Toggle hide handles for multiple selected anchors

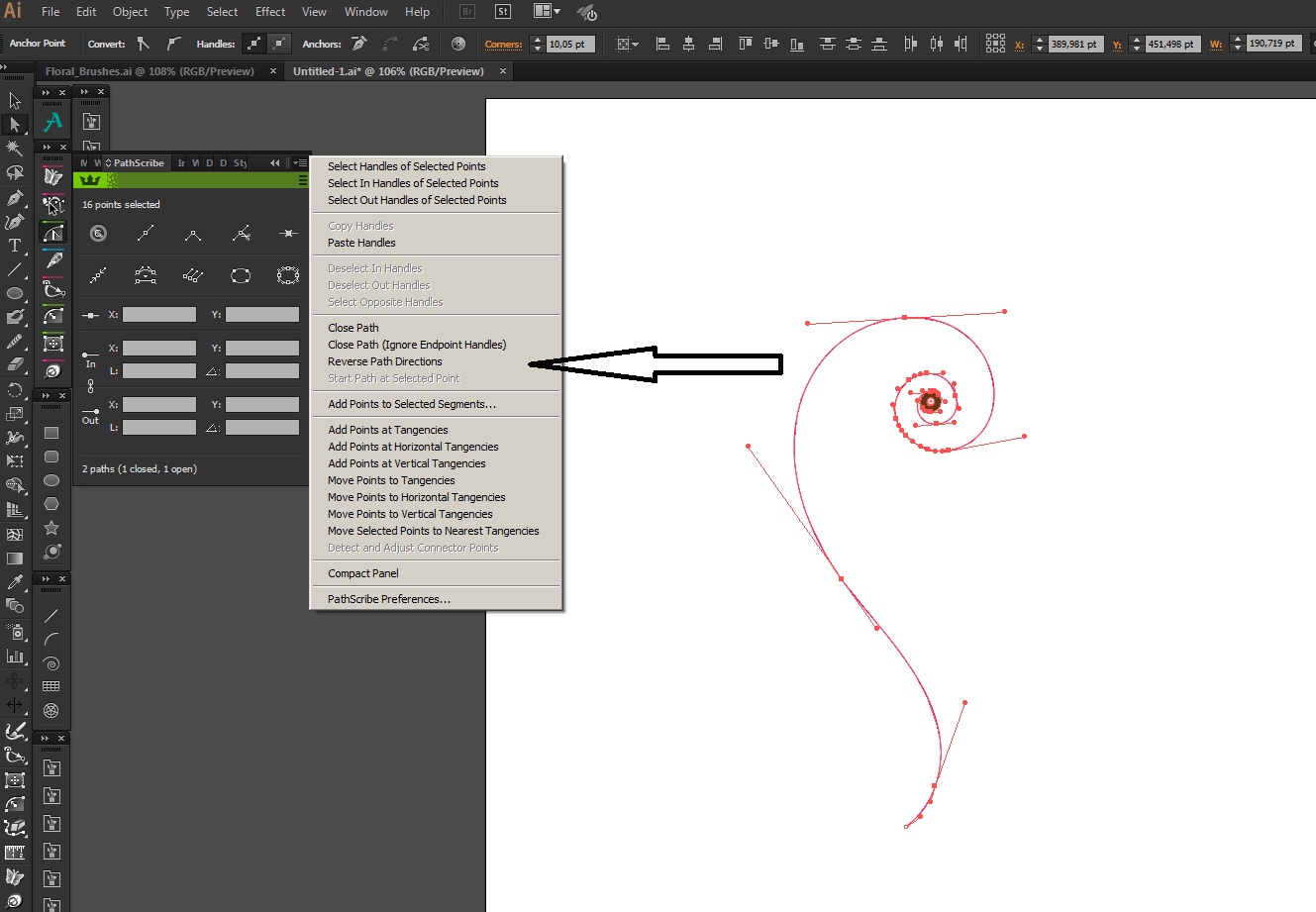coord(279,44)
